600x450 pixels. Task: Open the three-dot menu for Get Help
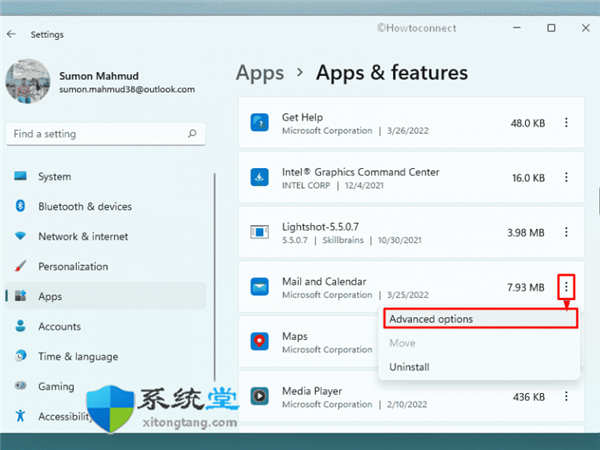566,122
